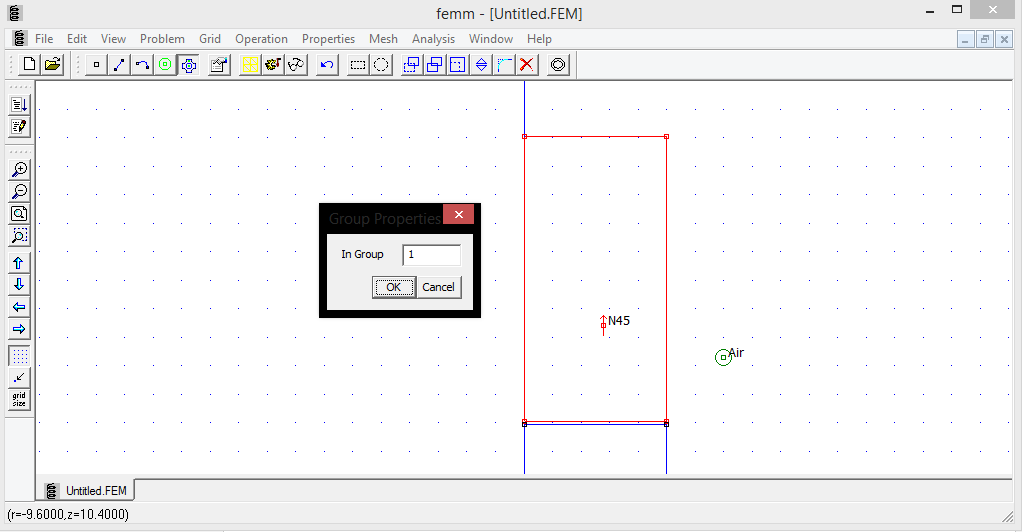
Task: Click the FEMM icon in menu bar
Action: pos(20,39)
